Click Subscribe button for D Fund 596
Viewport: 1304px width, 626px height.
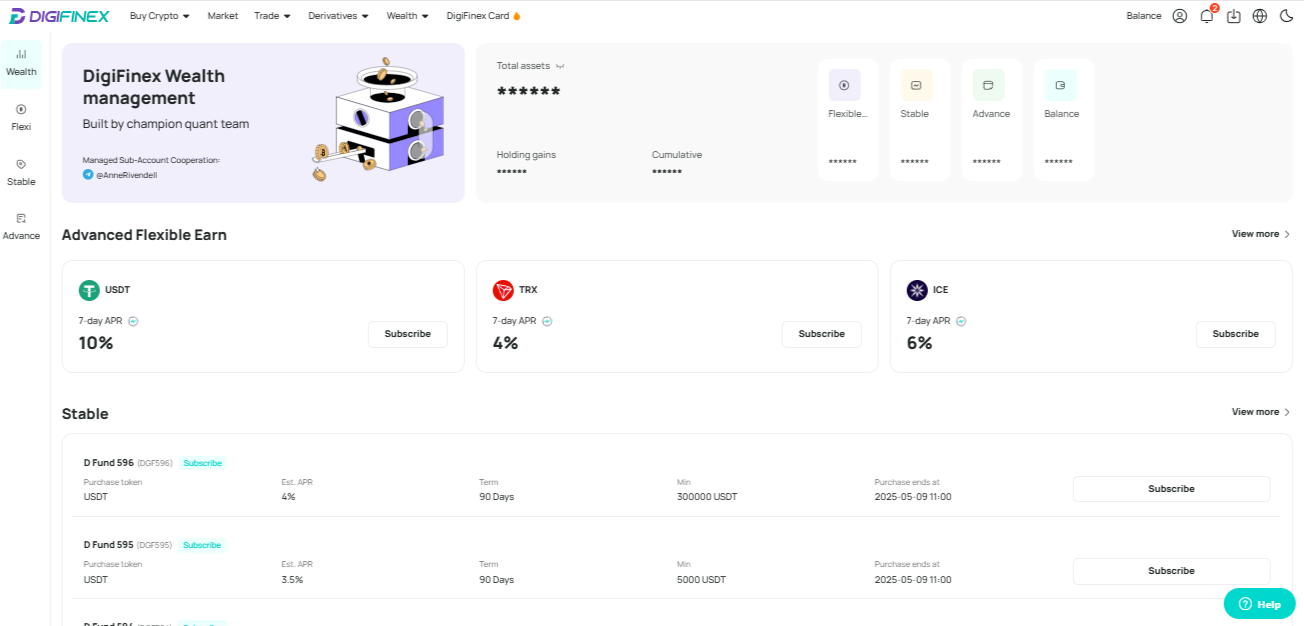(x=1171, y=489)
